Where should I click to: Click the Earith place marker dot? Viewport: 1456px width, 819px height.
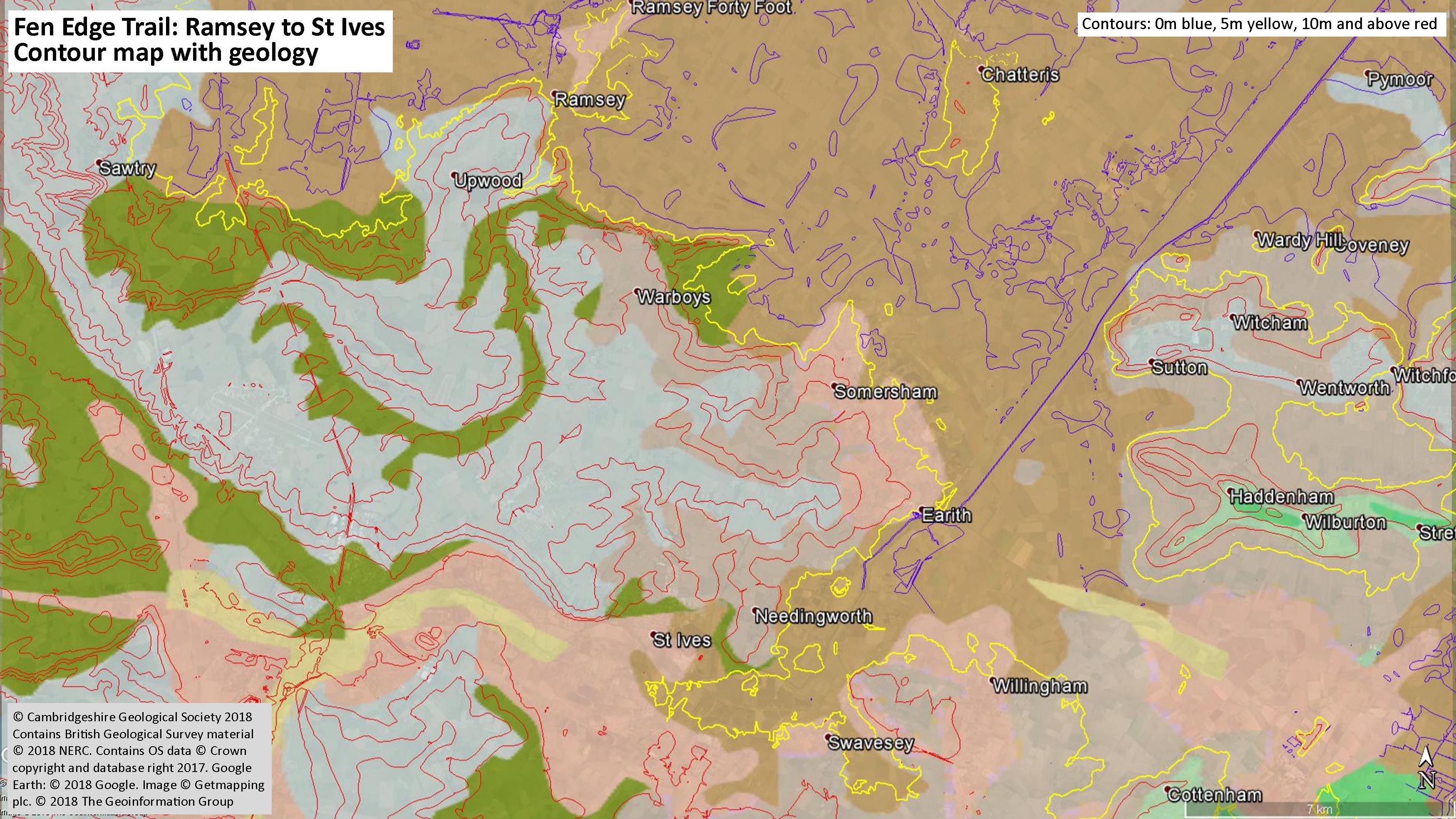920,510
